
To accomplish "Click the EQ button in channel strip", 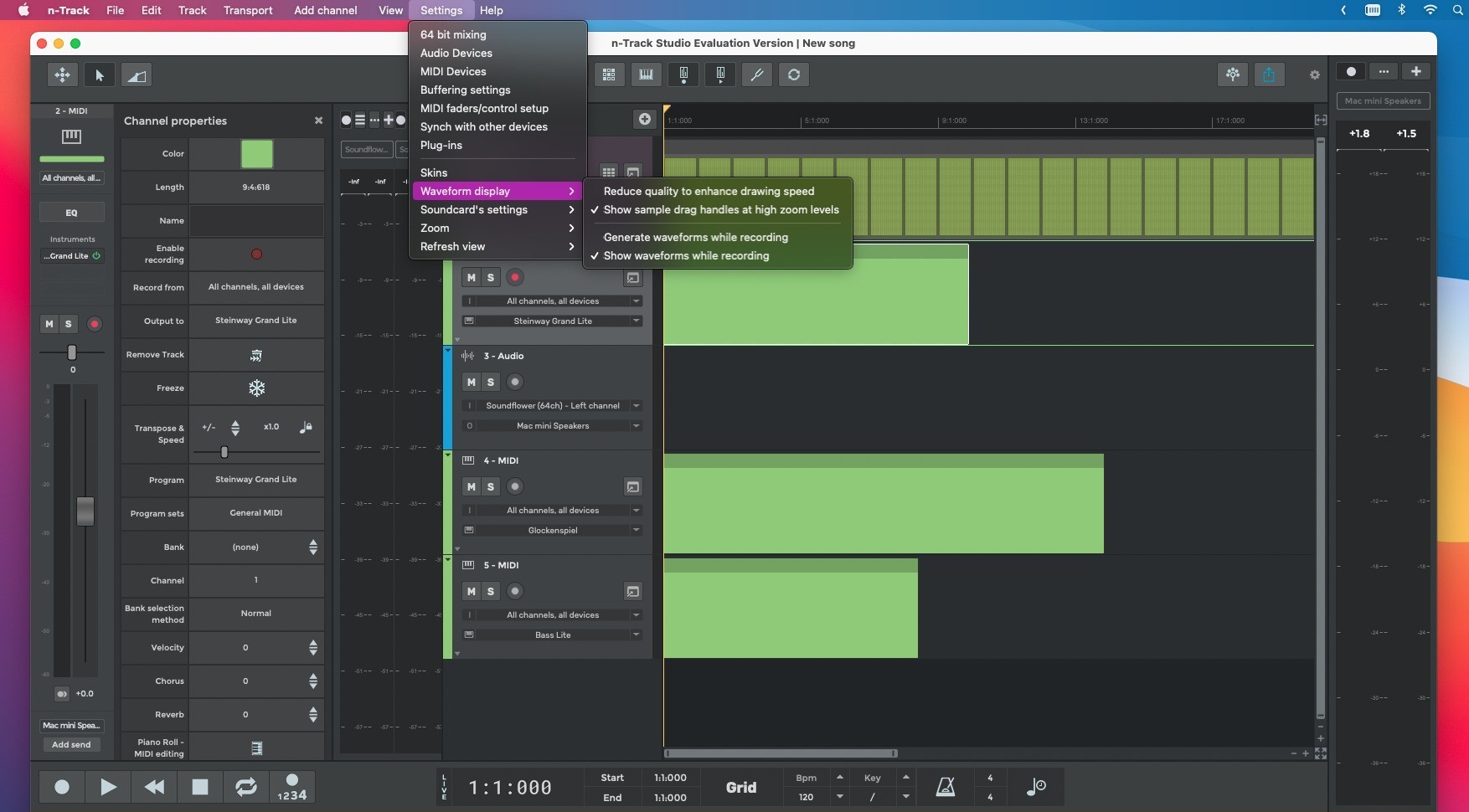I will pos(72,213).
